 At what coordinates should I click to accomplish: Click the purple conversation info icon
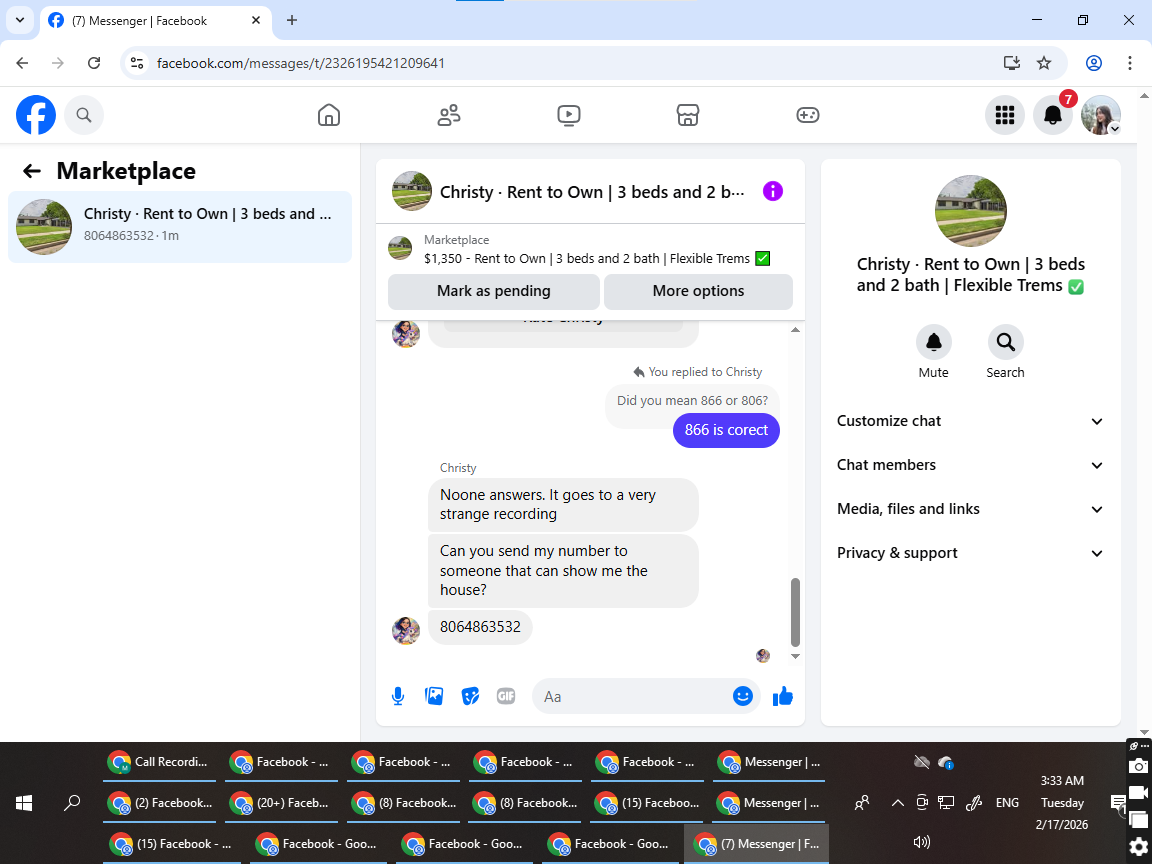pos(773,191)
